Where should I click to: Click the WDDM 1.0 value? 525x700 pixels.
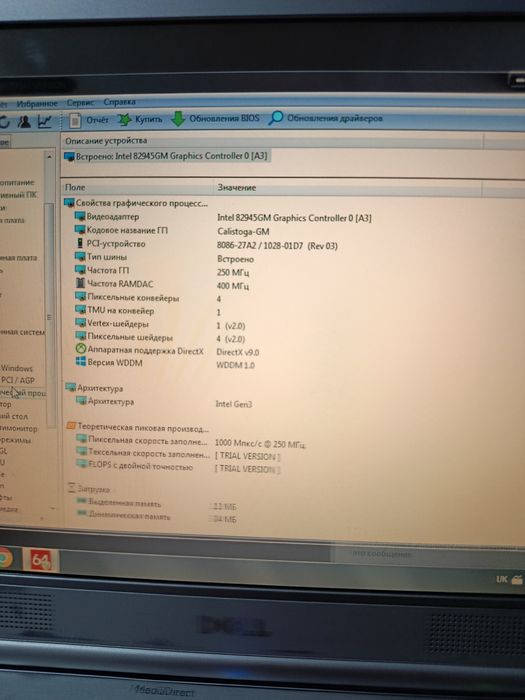[235, 365]
